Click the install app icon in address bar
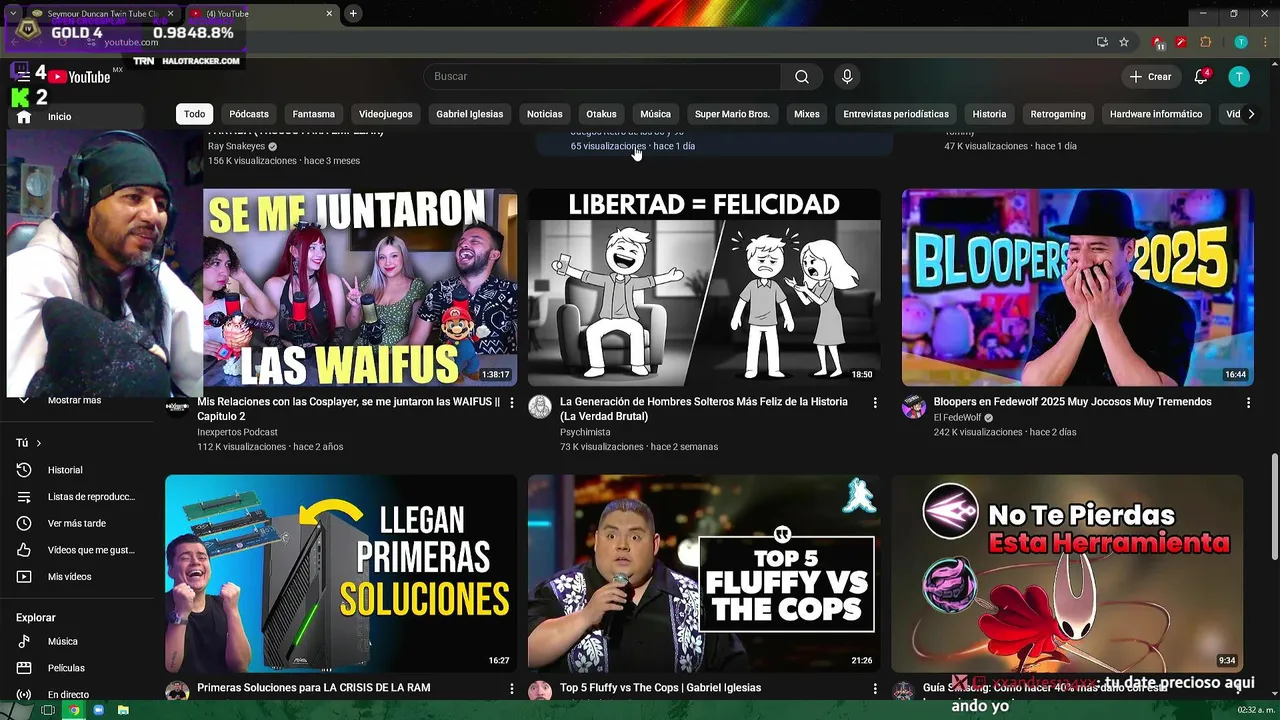Viewport: 1280px width, 720px height. pyautogui.click(x=1102, y=42)
